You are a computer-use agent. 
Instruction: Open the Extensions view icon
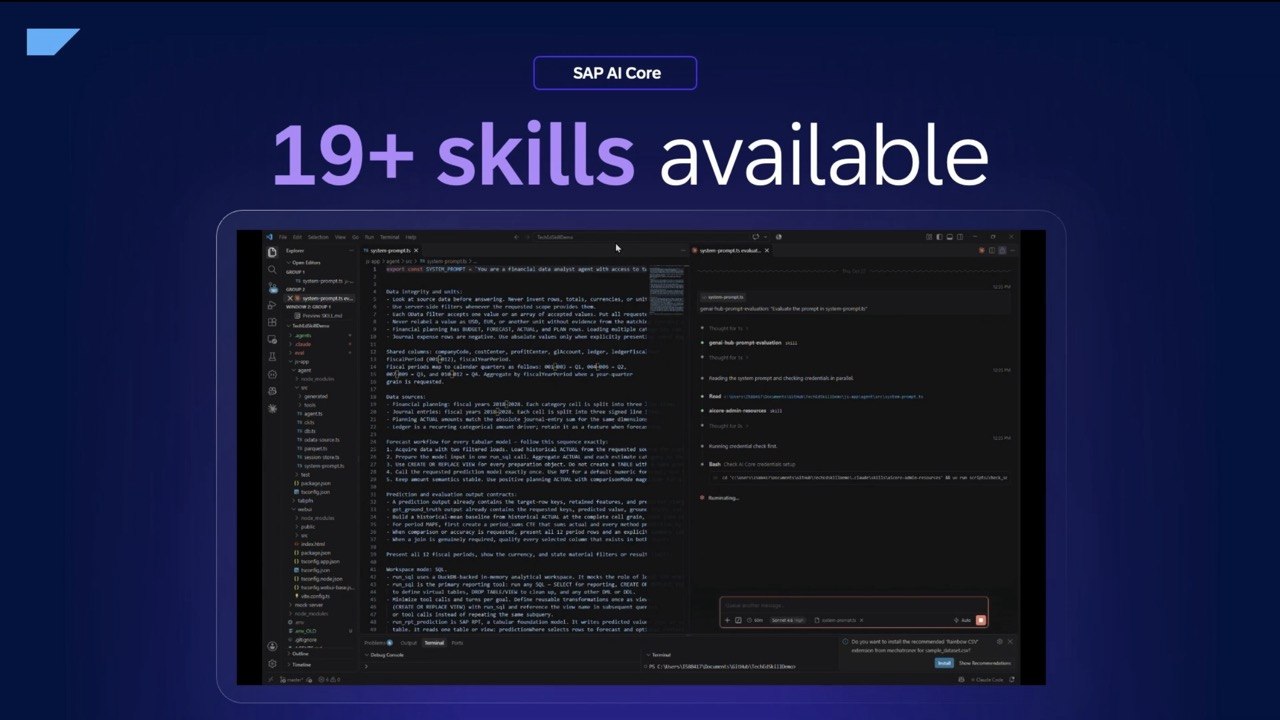coord(272,322)
